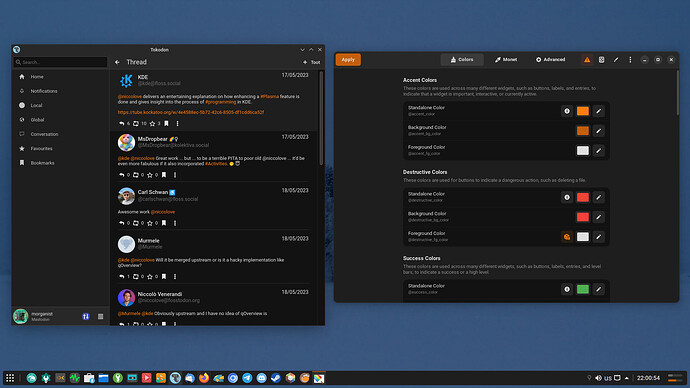
Task: Open Notifications in Tokodon sidebar
Action: click(60, 91)
